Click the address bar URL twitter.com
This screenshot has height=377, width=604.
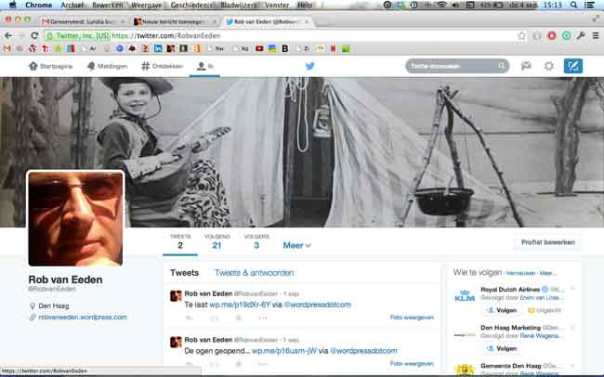point(166,36)
